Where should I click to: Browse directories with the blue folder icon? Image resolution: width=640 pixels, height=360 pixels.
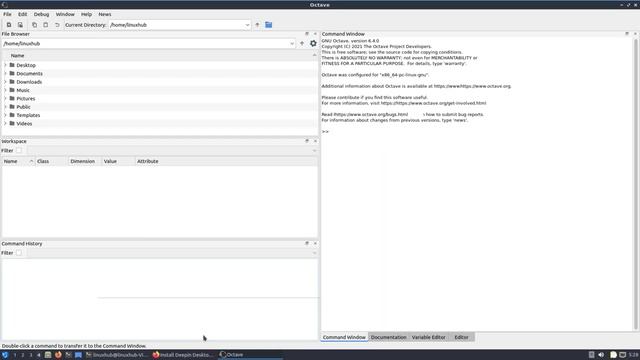pyautogui.click(x=269, y=25)
